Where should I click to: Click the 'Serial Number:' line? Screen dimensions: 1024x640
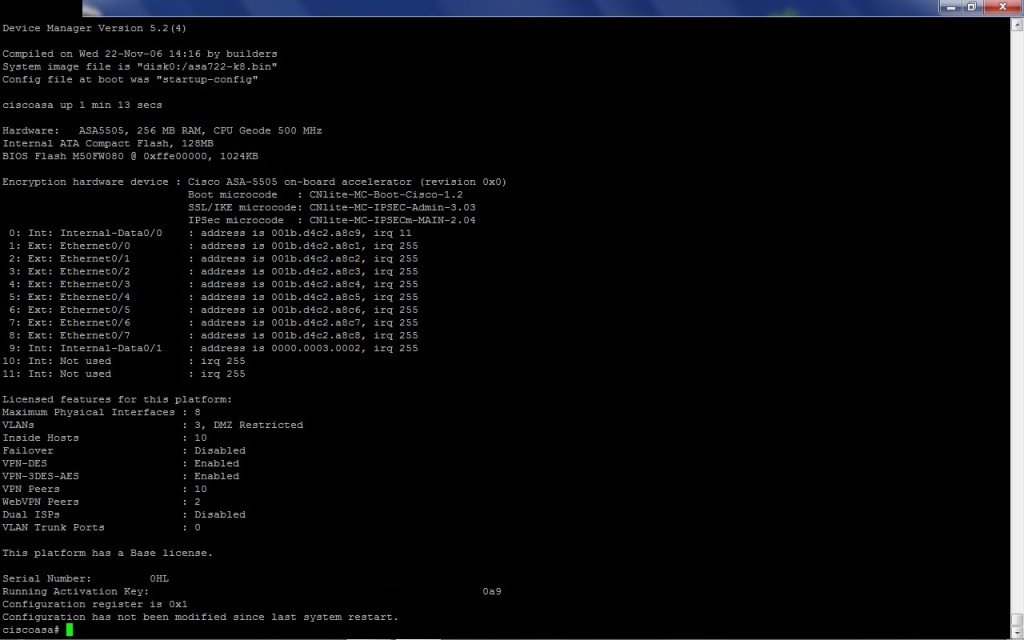click(x=85, y=579)
